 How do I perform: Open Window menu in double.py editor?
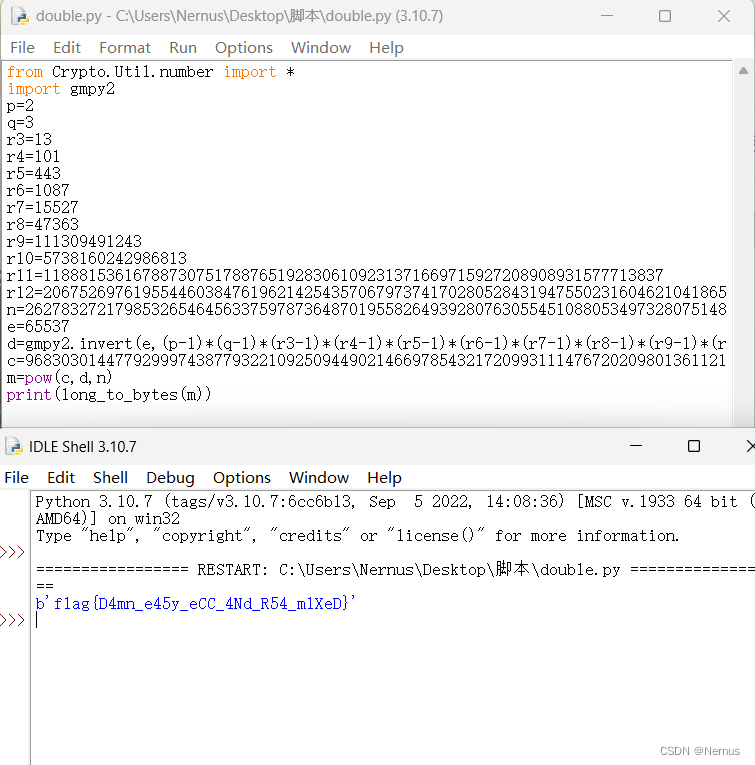(321, 47)
